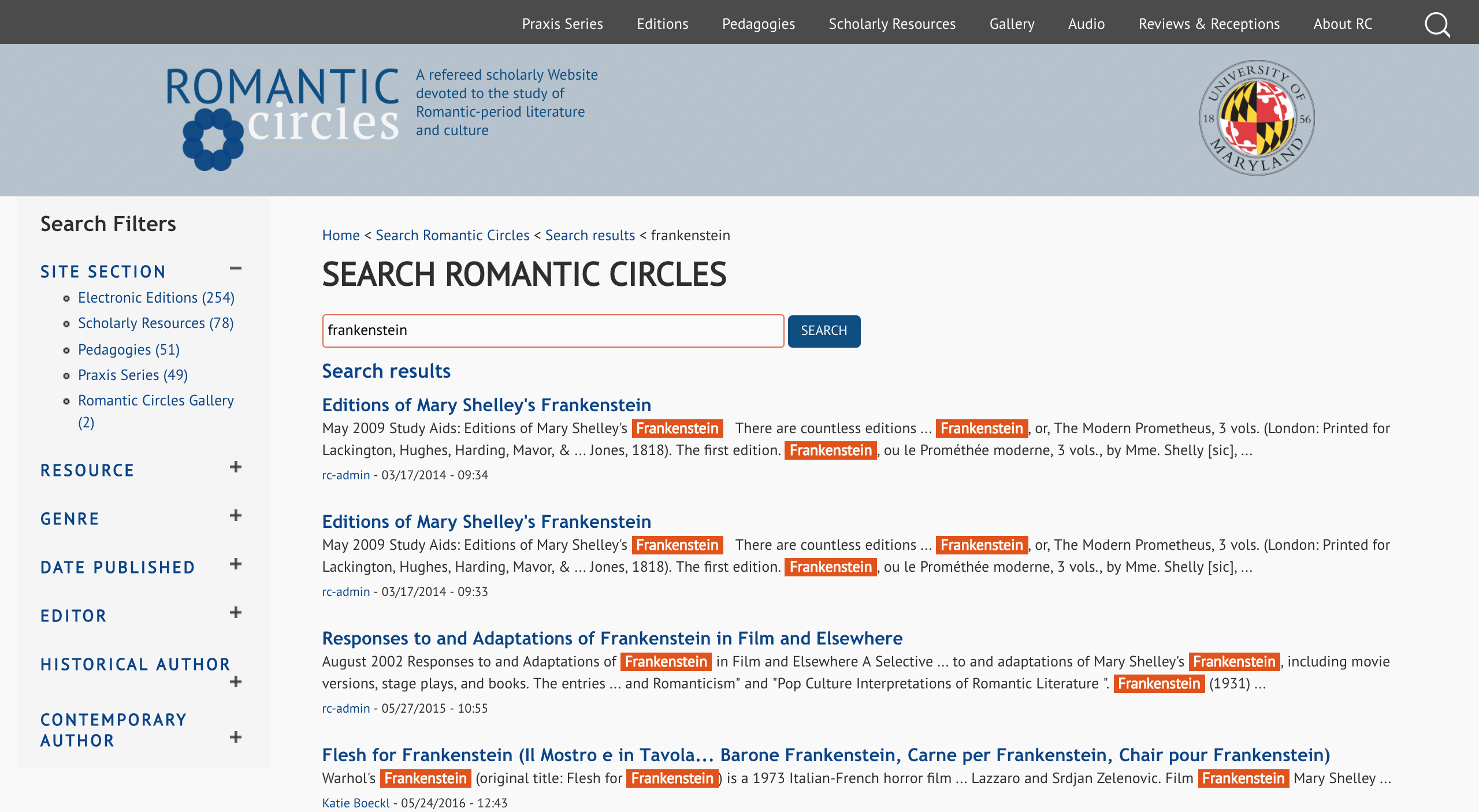1479x812 pixels.
Task: Expand the Genre filter
Action: (235, 516)
